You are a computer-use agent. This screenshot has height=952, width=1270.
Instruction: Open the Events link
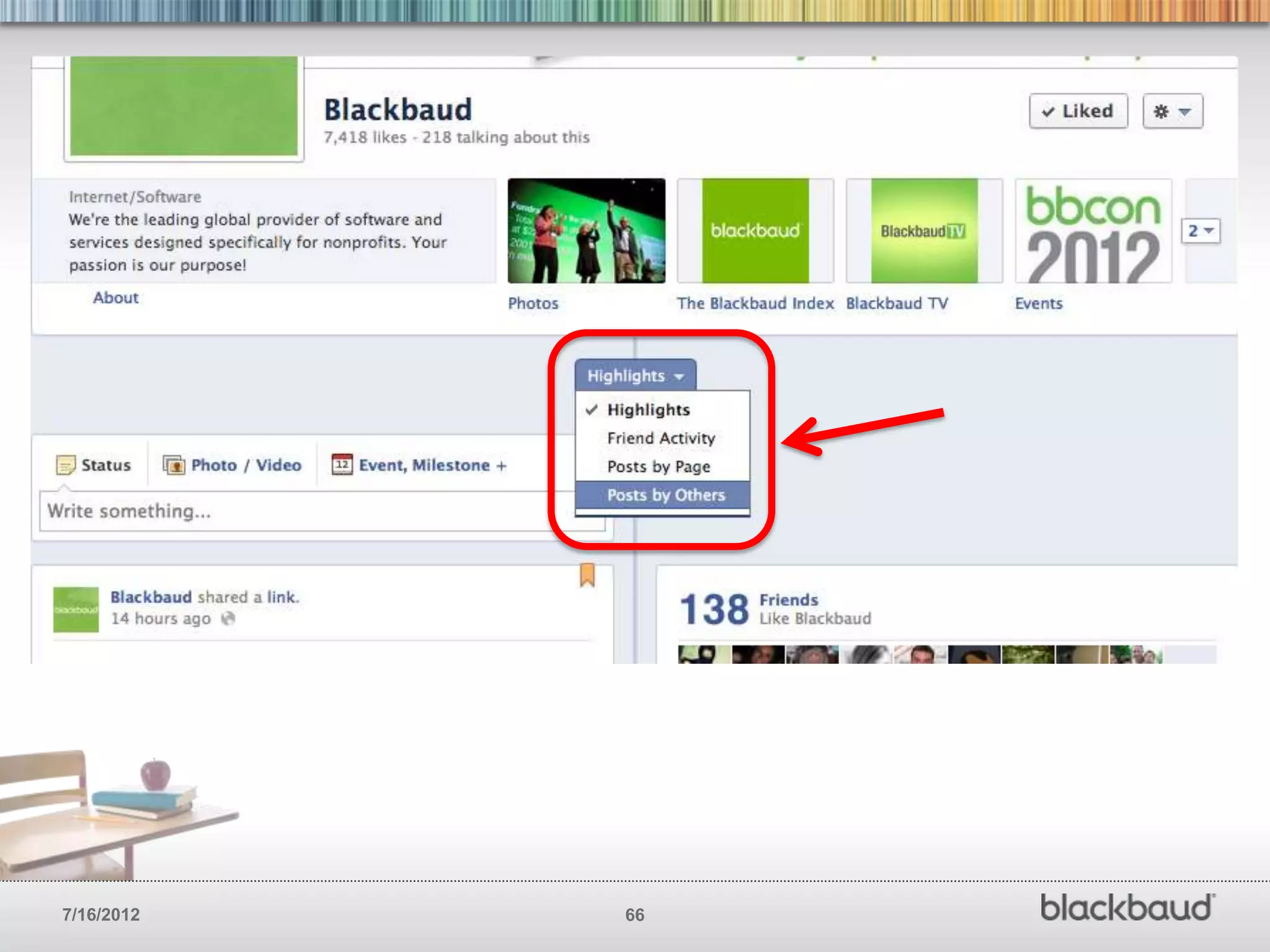1038,304
